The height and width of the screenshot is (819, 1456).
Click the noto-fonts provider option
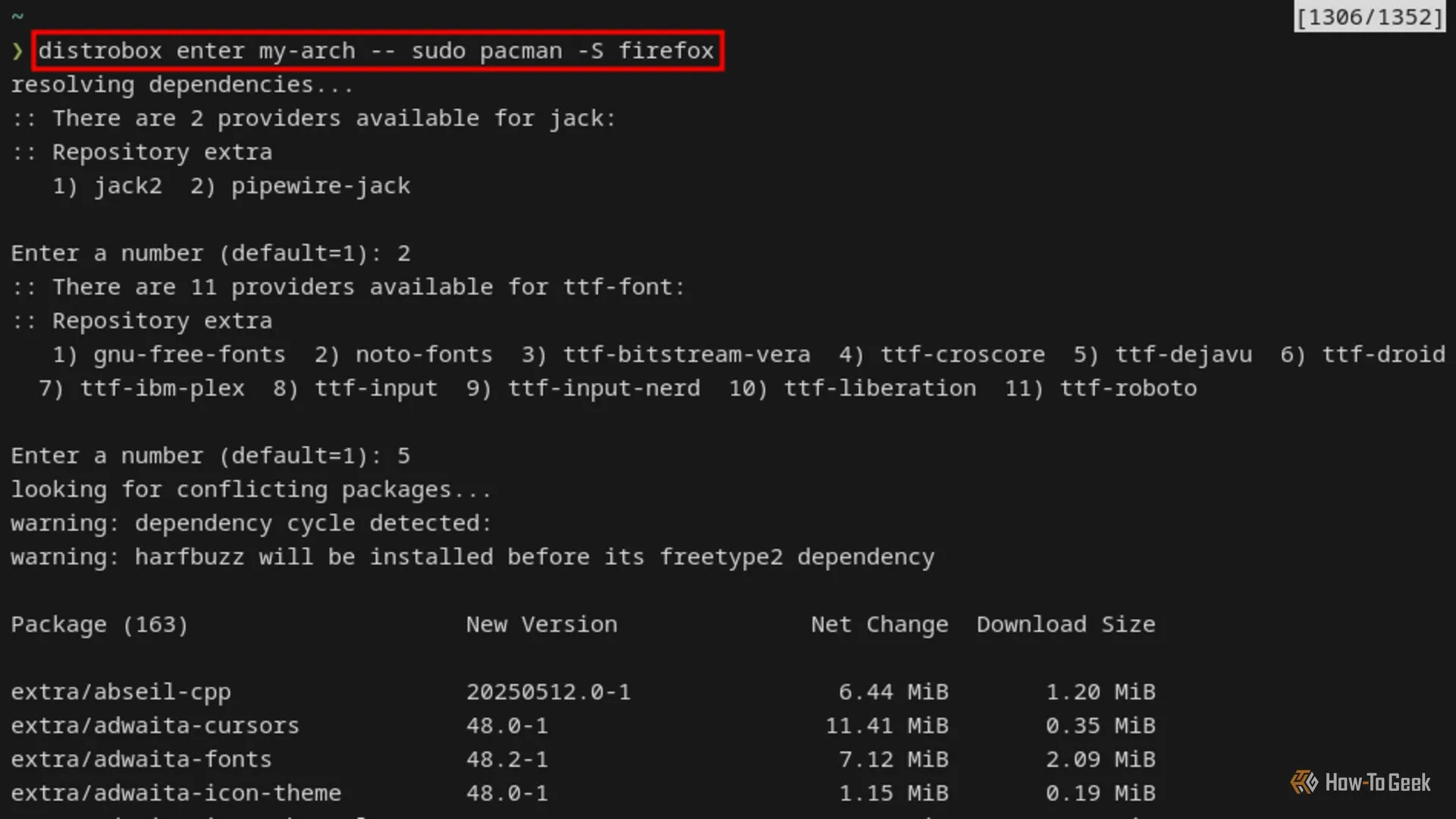423,354
